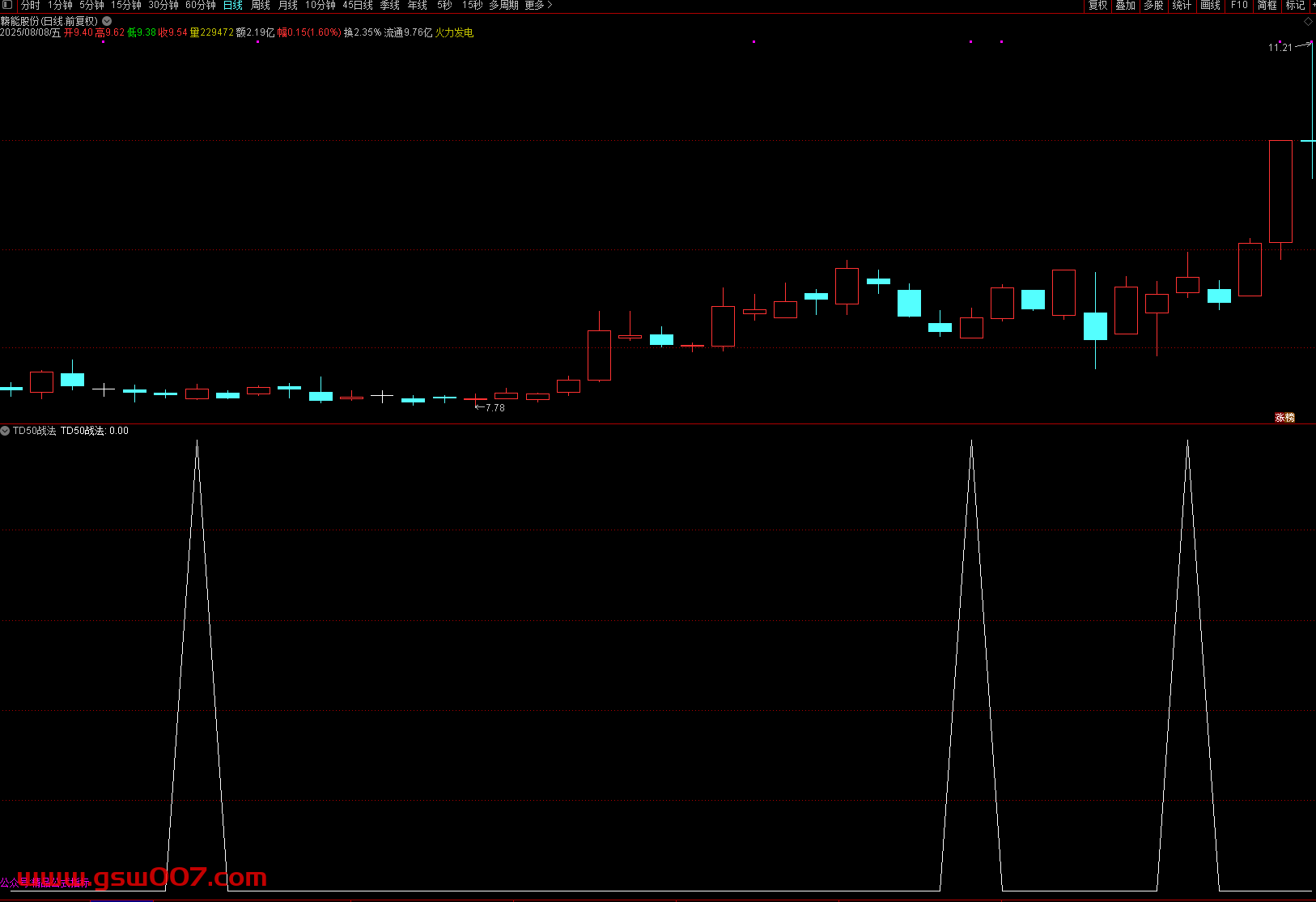Viewport: 1316px width, 902px height.
Task: Click the 多股 multi-stock button
Action: 1153,6
